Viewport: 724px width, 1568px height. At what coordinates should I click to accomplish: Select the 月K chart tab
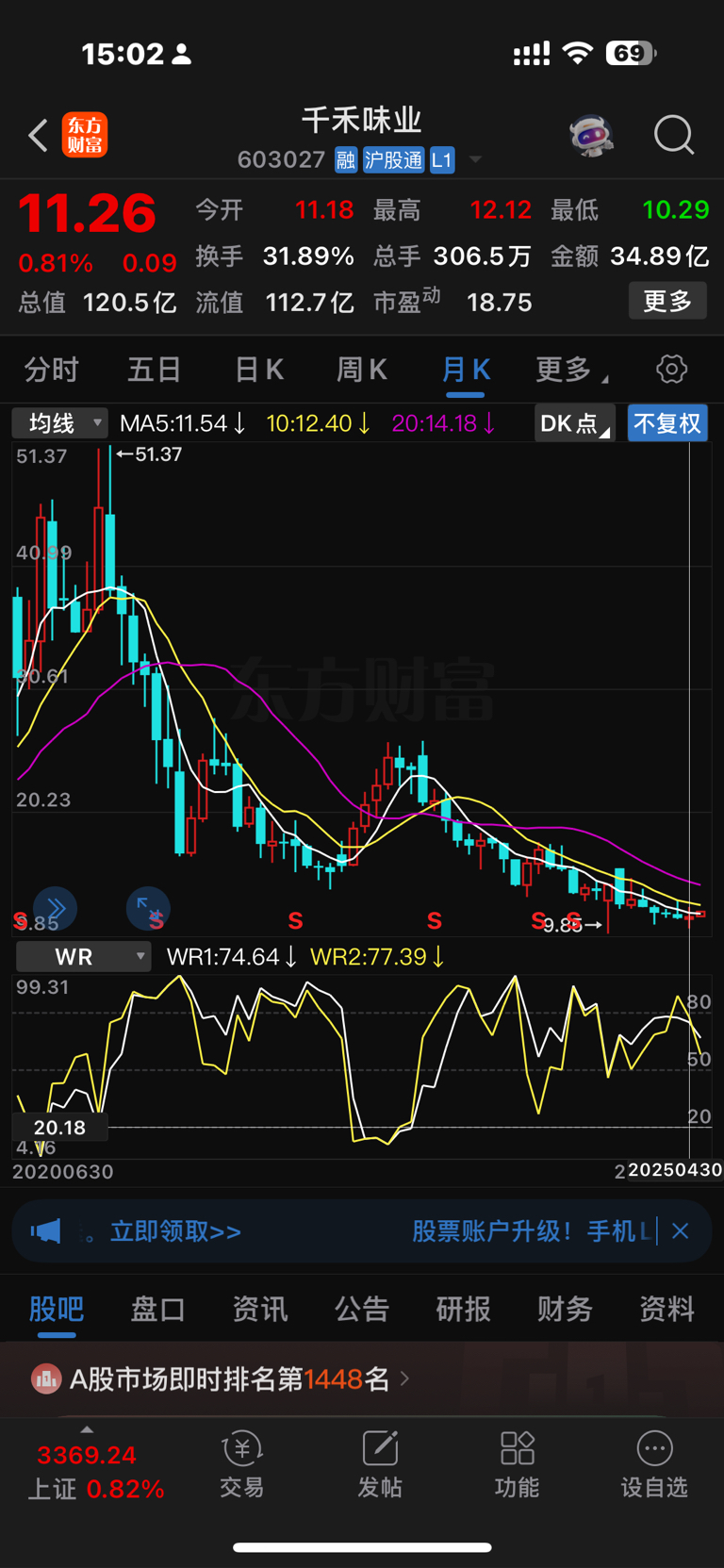(466, 370)
